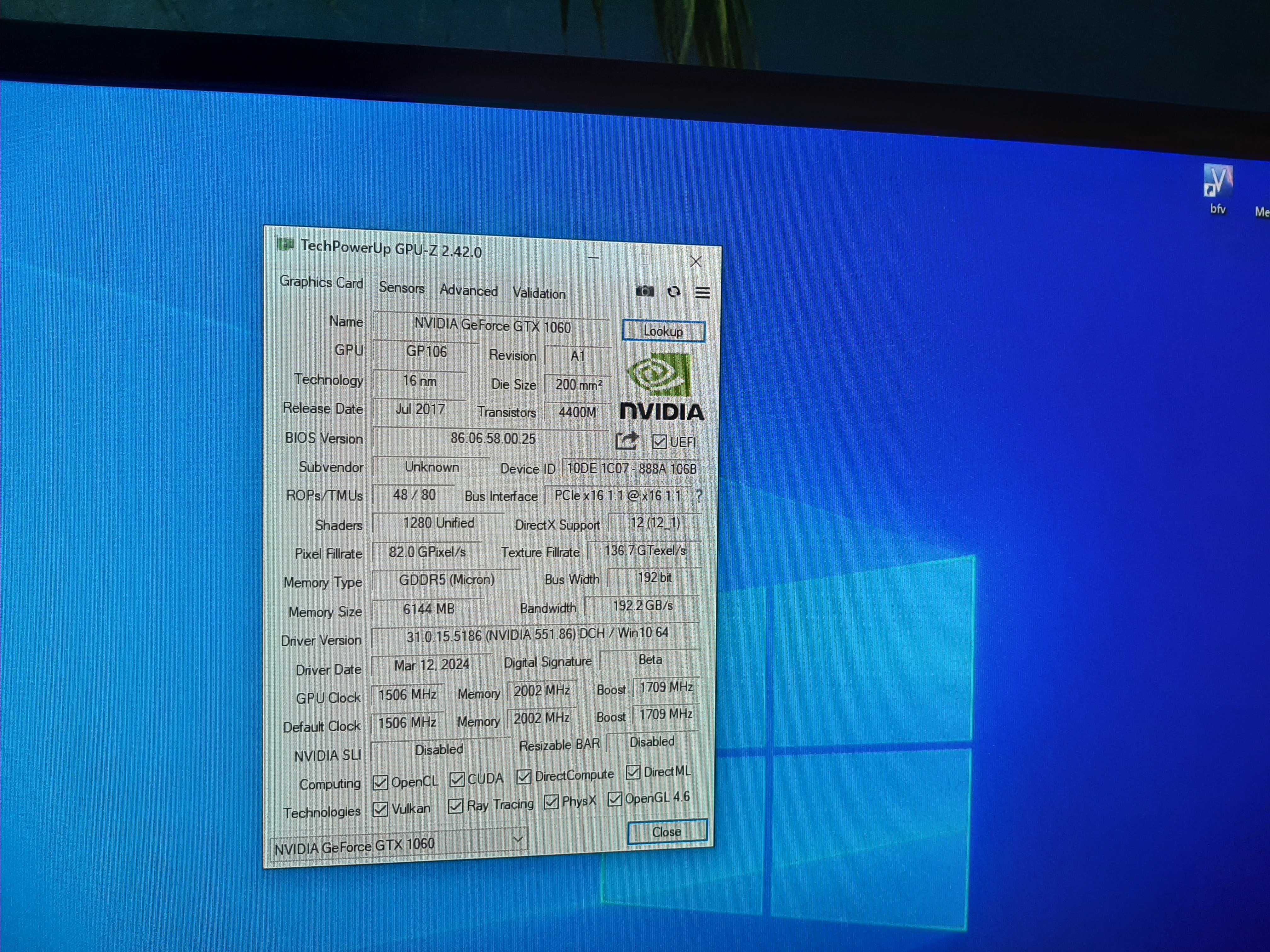Click the Close button at bottom
This screenshot has width=1270, height=952.
[x=666, y=832]
